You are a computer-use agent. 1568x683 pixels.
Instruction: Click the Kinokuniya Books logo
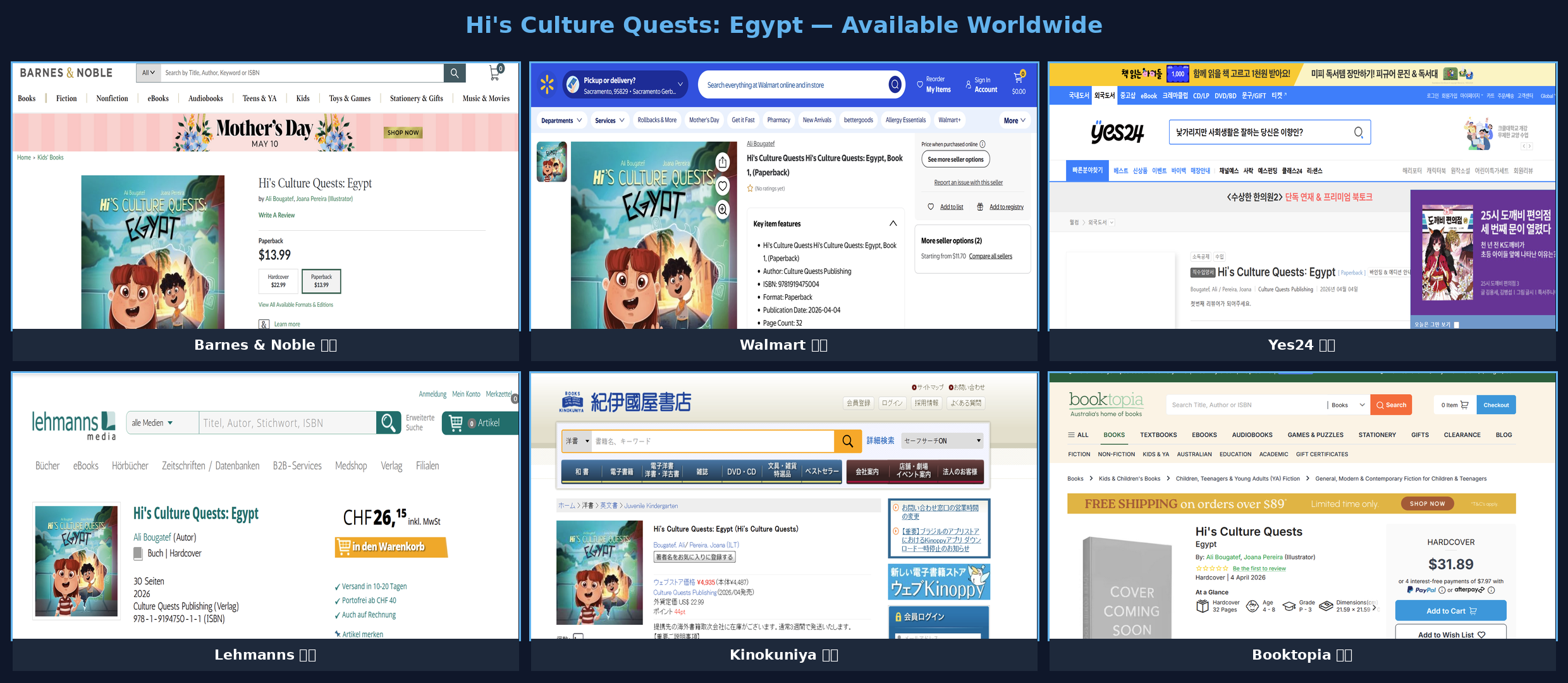pos(625,402)
